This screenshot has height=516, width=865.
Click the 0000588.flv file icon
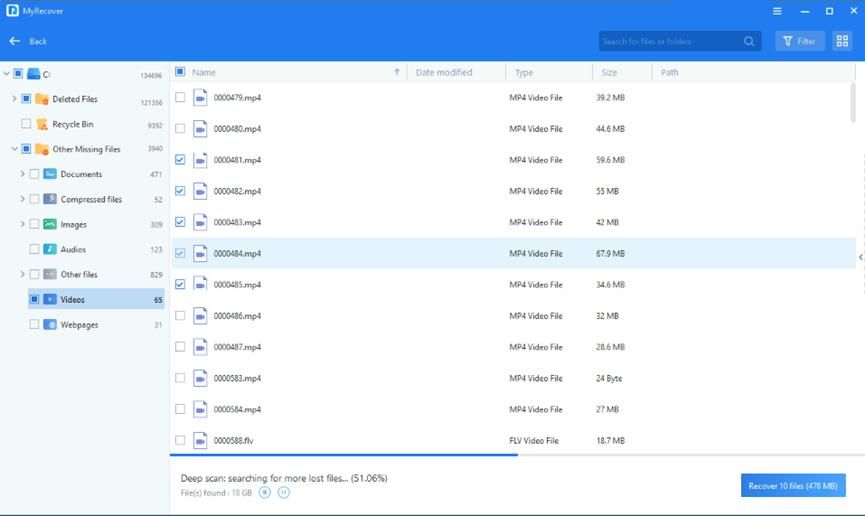[200, 440]
